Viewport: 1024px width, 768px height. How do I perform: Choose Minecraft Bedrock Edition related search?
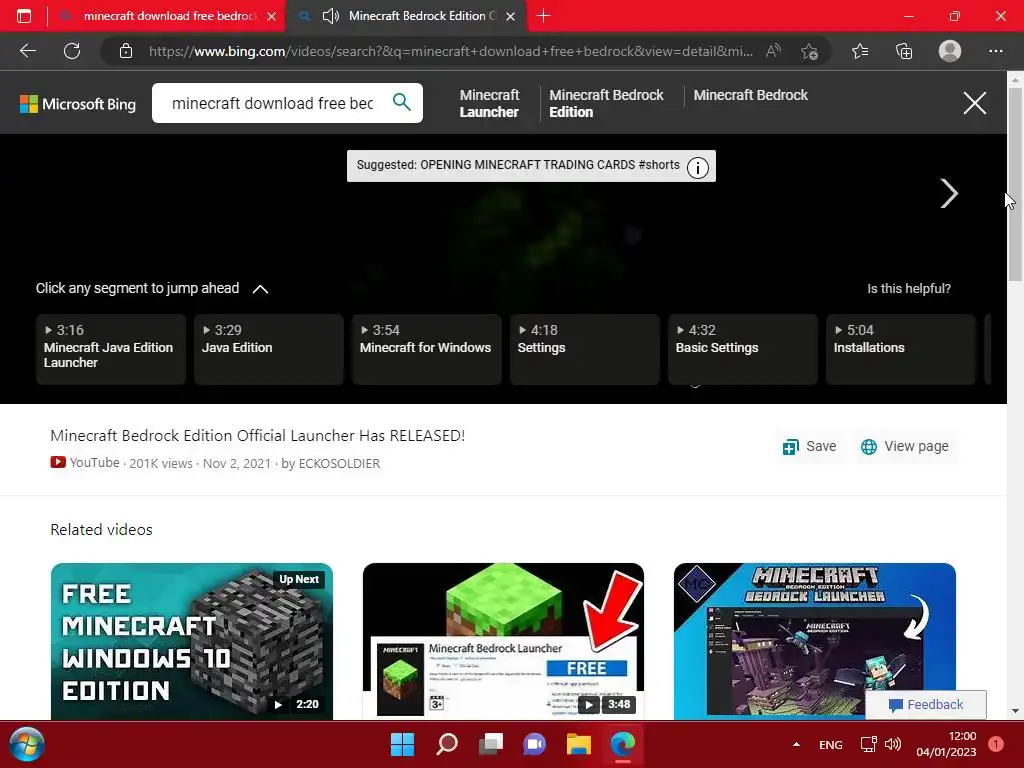pos(606,103)
